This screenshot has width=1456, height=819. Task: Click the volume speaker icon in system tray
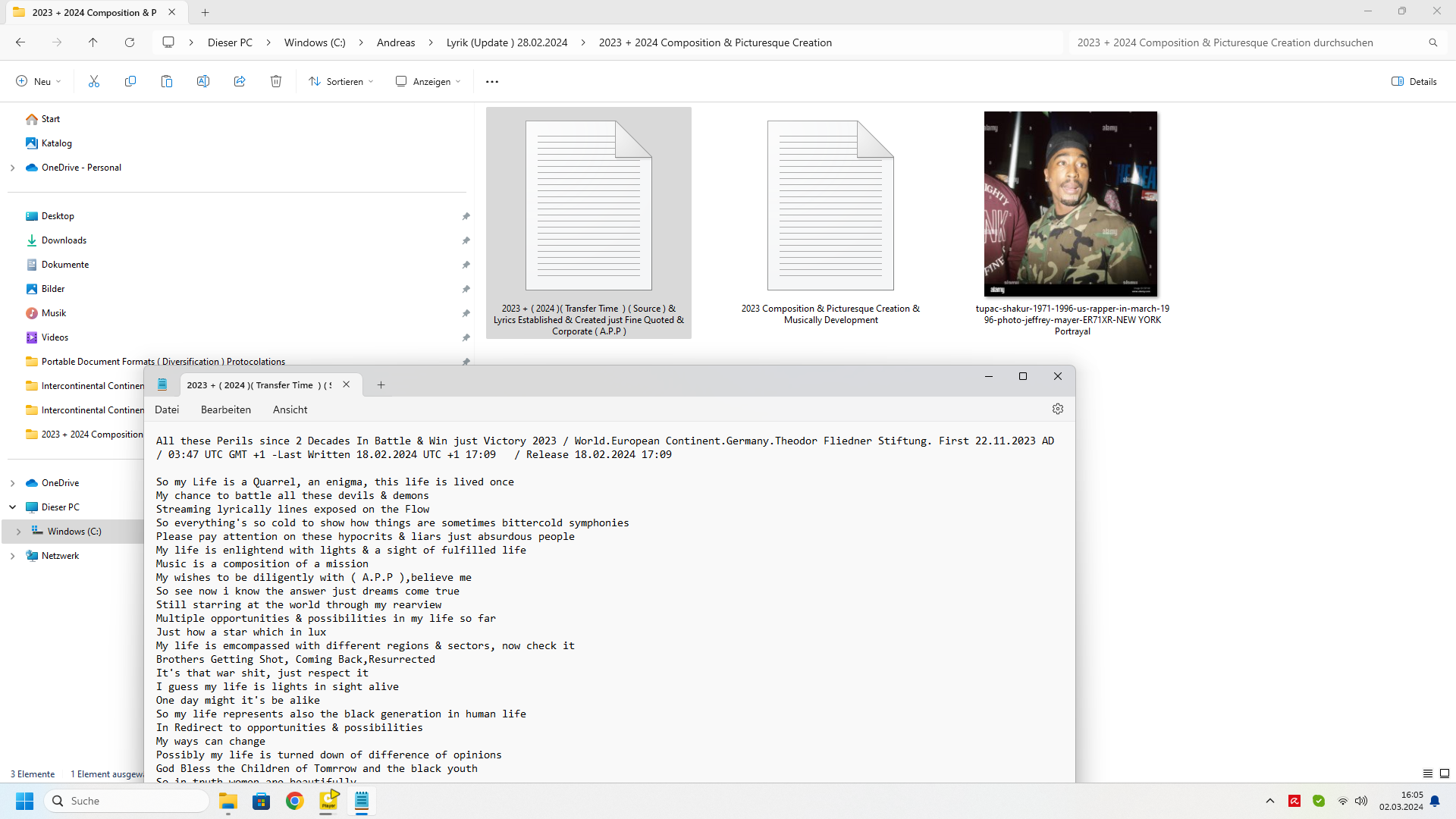pos(1361,801)
